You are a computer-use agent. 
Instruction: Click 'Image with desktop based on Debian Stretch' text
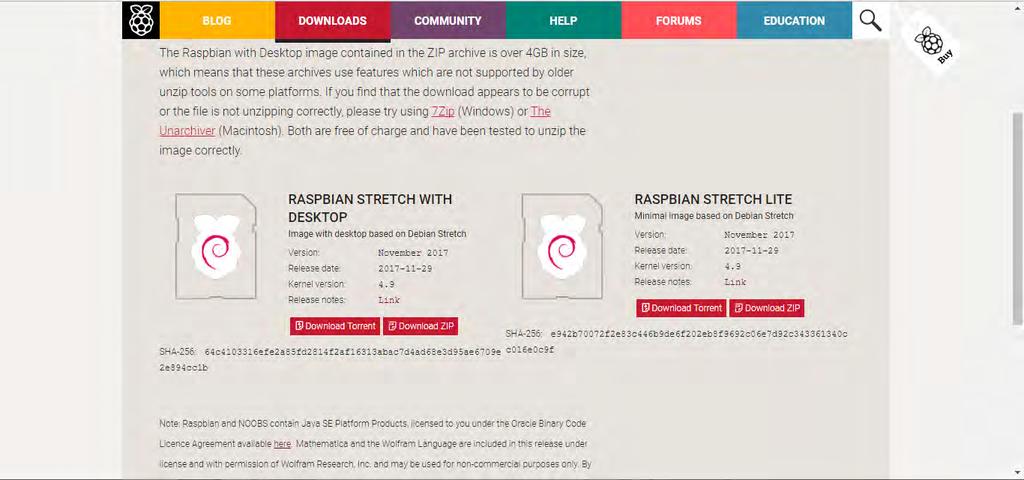coord(377,234)
